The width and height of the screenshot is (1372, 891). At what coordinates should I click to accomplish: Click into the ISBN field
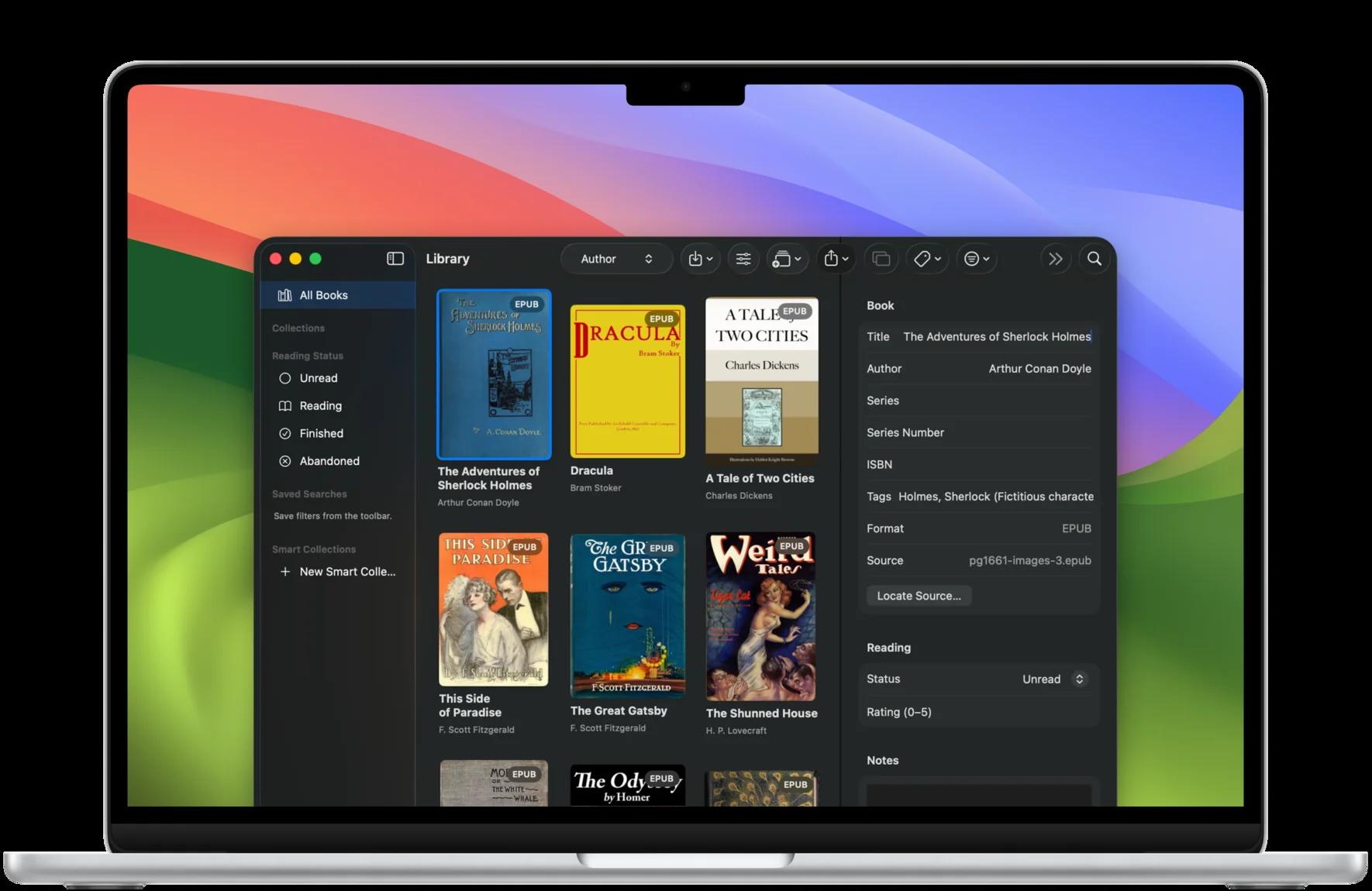pyautogui.click(x=979, y=464)
